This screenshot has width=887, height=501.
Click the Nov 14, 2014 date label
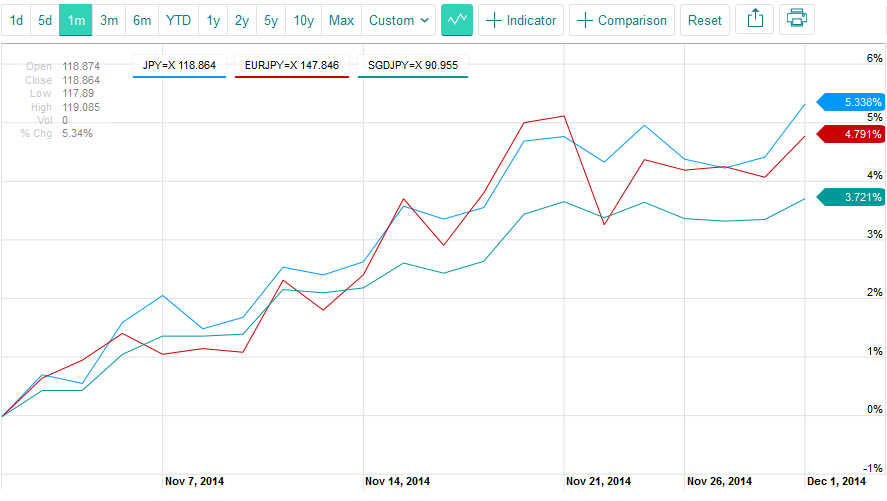pyautogui.click(x=397, y=481)
